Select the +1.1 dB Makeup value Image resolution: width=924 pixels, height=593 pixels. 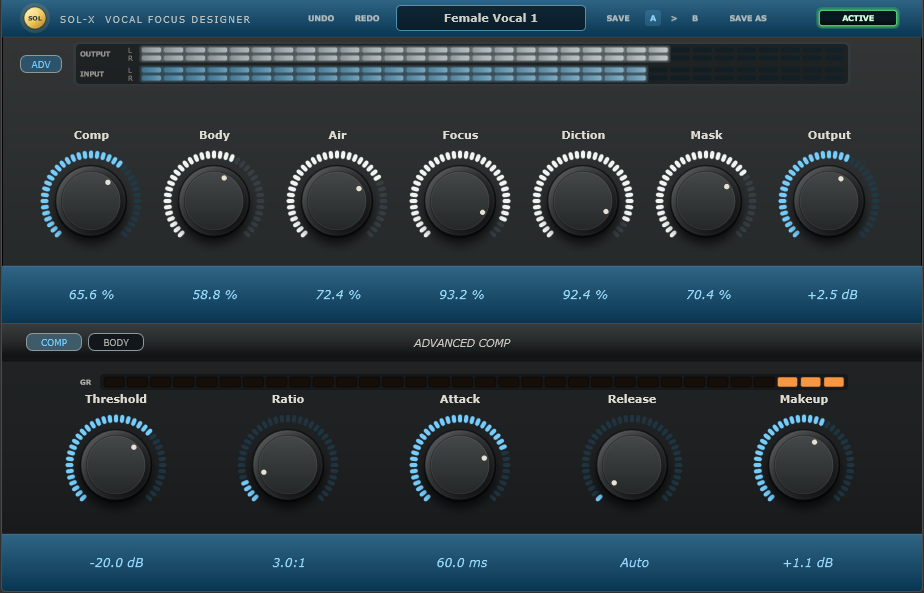point(807,563)
